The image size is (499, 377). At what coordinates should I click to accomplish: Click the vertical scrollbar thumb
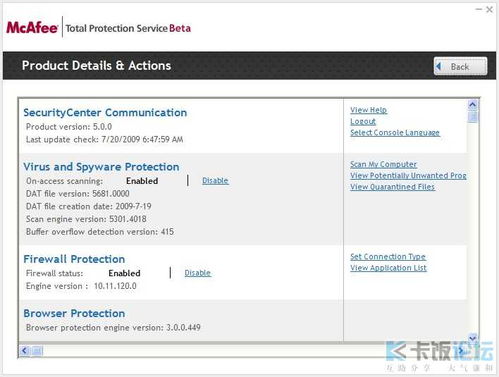(472, 117)
